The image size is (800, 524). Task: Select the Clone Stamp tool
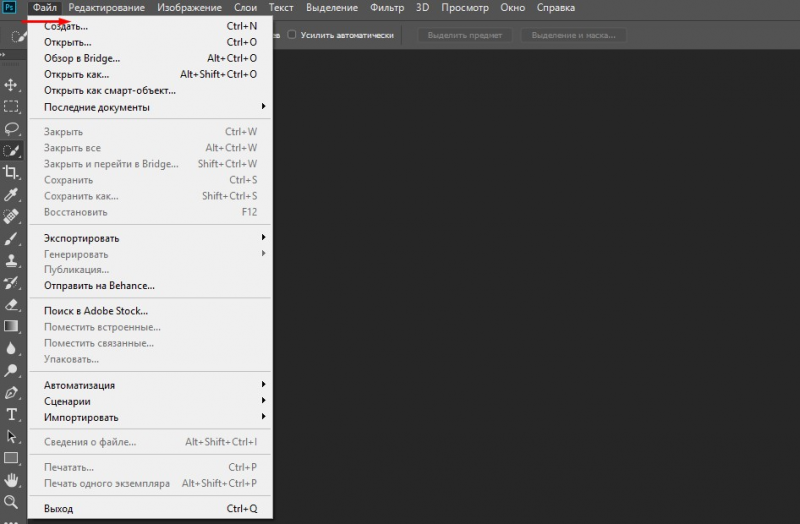pos(11,260)
